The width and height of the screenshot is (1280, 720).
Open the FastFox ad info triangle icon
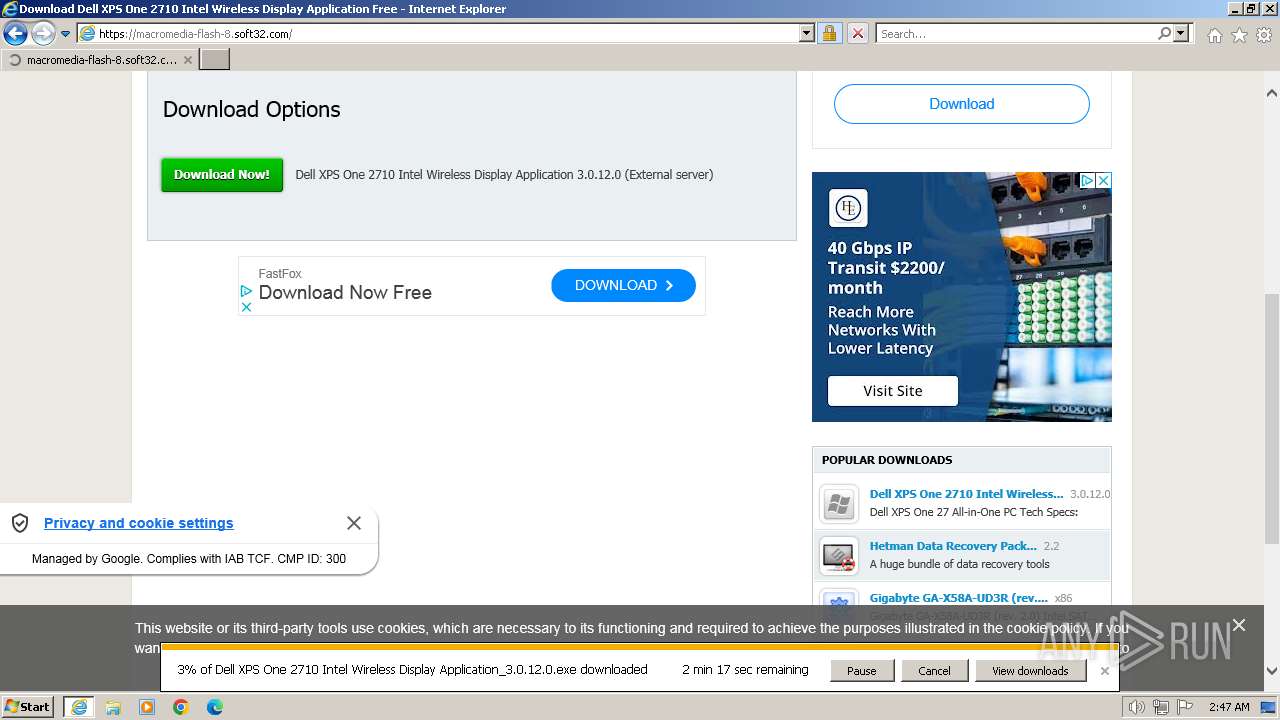pyautogui.click(x=246, y=291)
